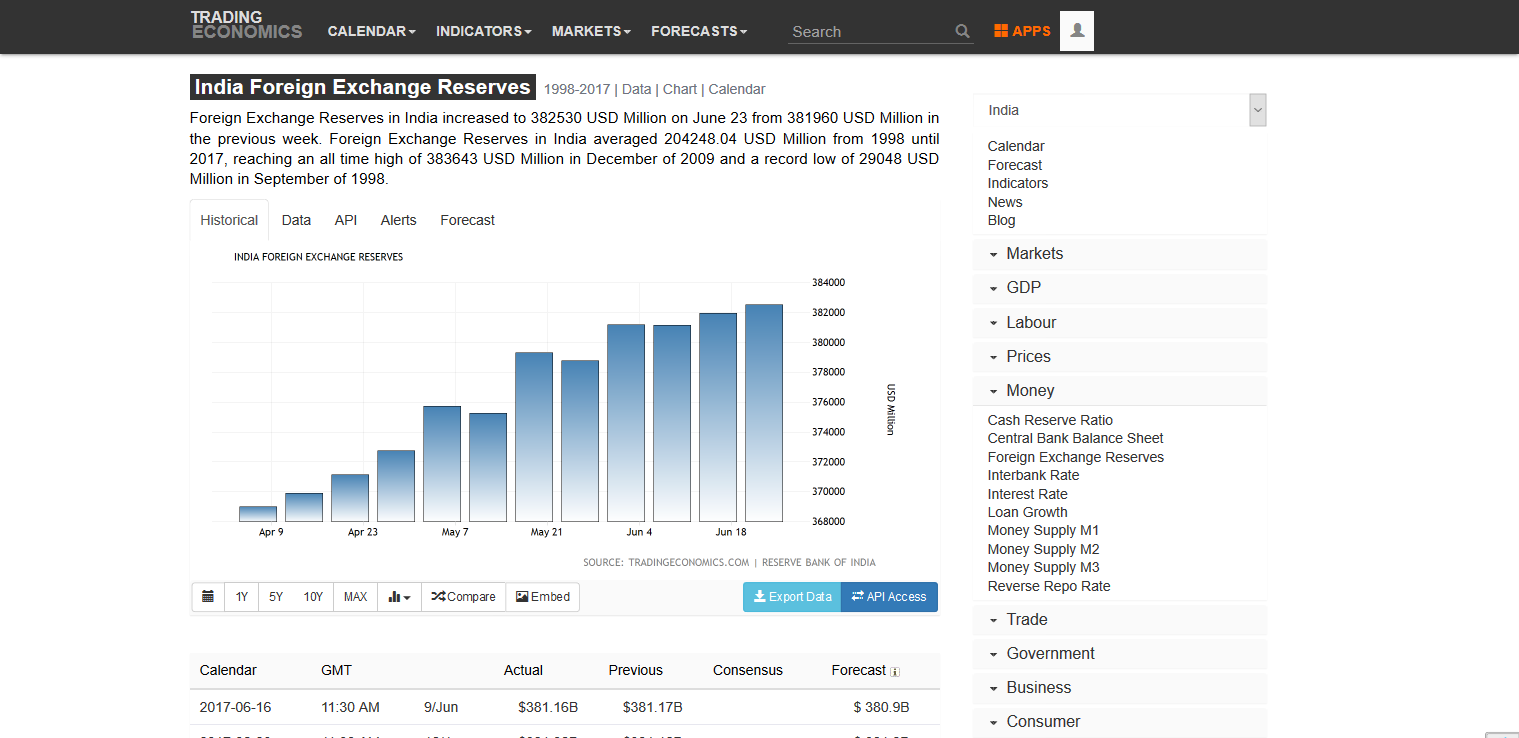Open the Data link beside the title
The height and width of the screenshot is (738, 1519).
pos(636,89)
